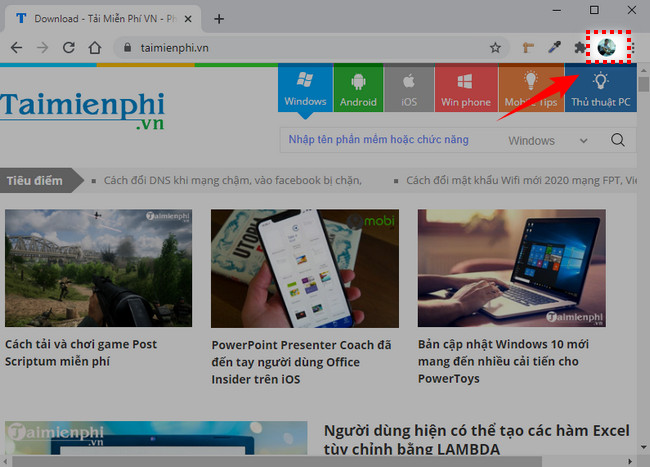
Task: Select the Windows category tab
Action: pyautogui.click(x=305, y=89)
